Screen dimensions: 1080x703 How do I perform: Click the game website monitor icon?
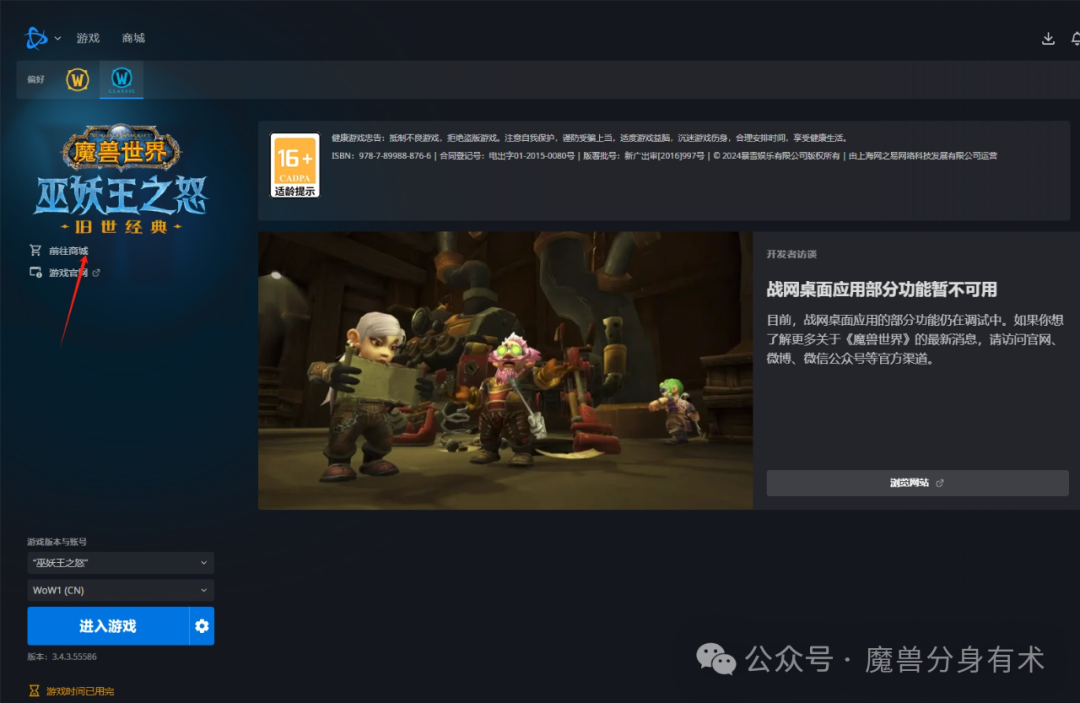[x=36, y=273]
